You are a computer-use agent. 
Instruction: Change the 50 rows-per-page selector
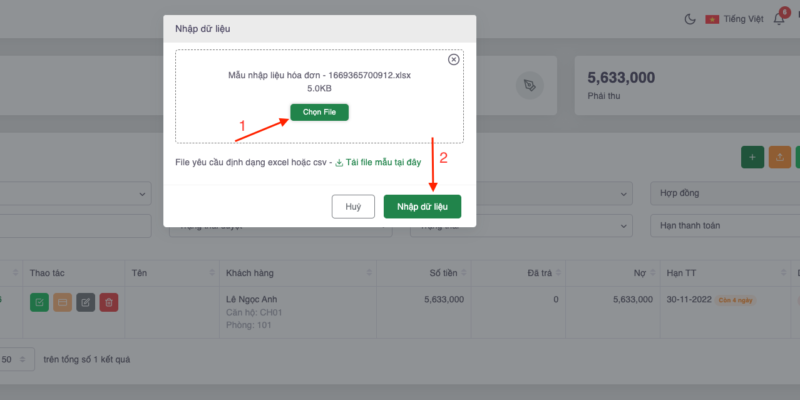pyautogui.click(x=17, y=359)
